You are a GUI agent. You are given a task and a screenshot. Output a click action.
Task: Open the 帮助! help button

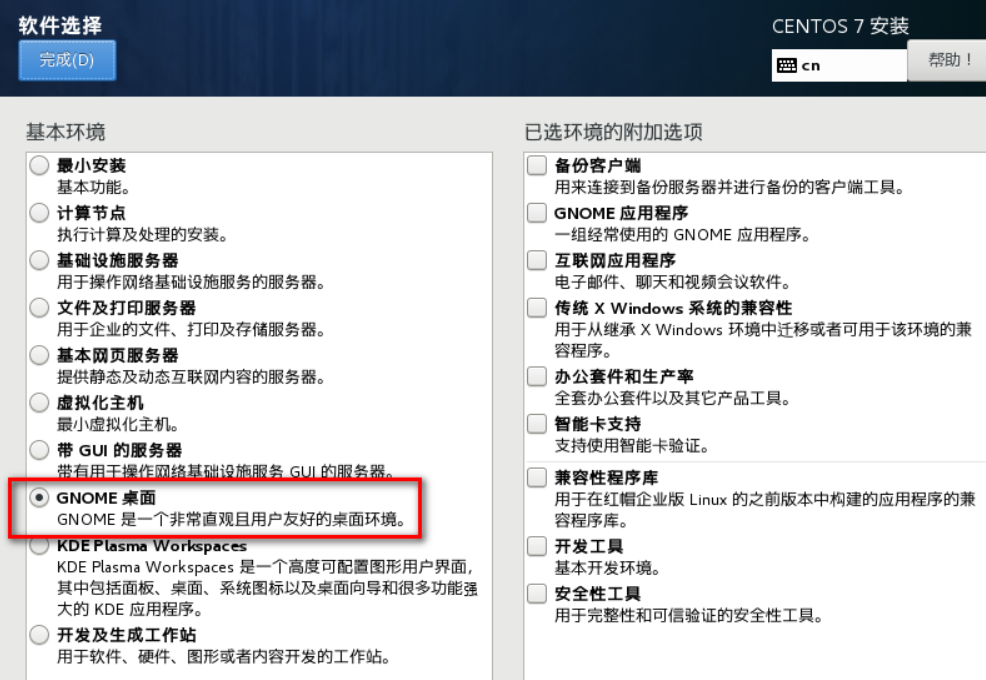coord(948,60)
